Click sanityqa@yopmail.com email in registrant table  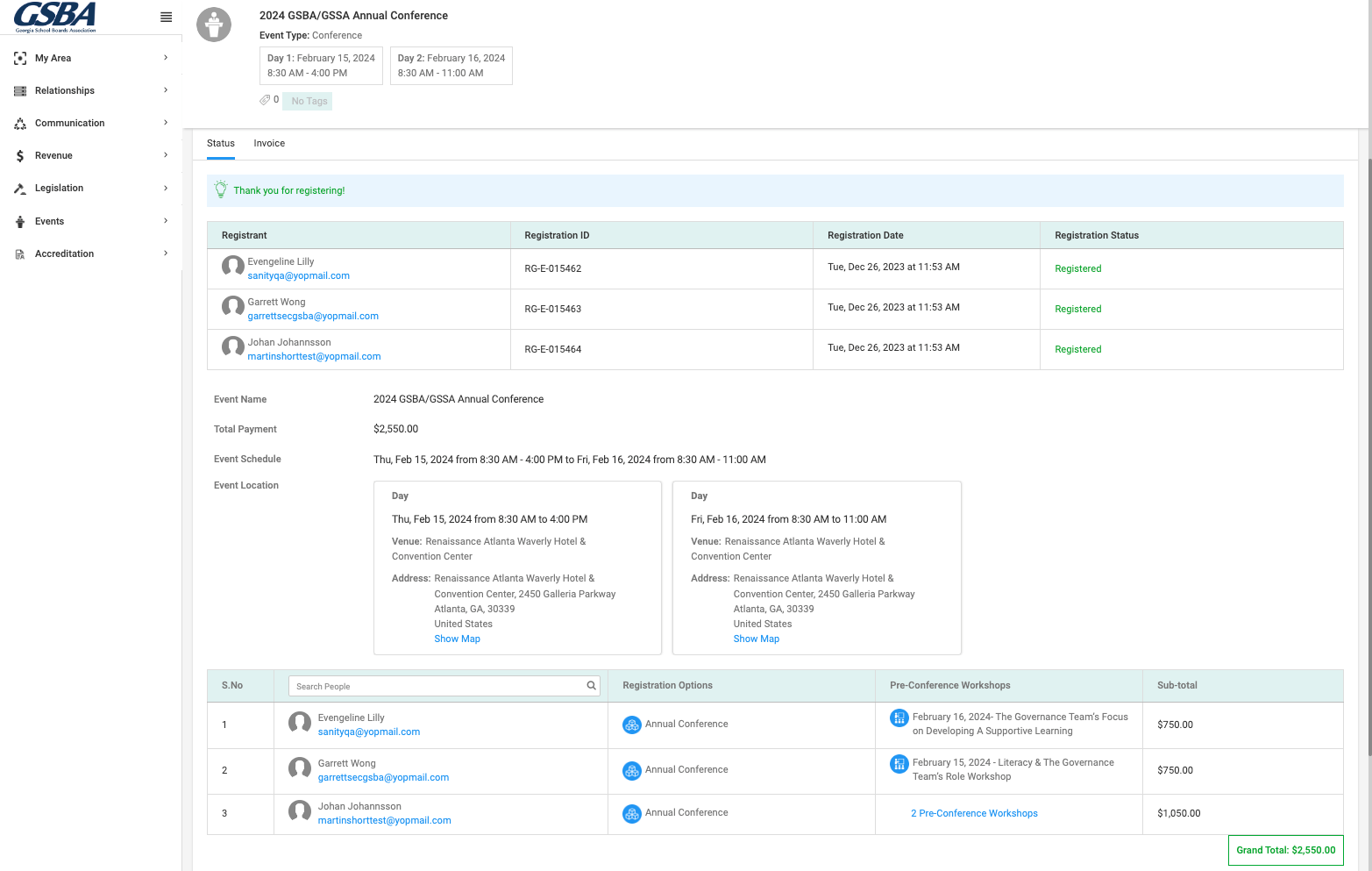click(299, 276)
